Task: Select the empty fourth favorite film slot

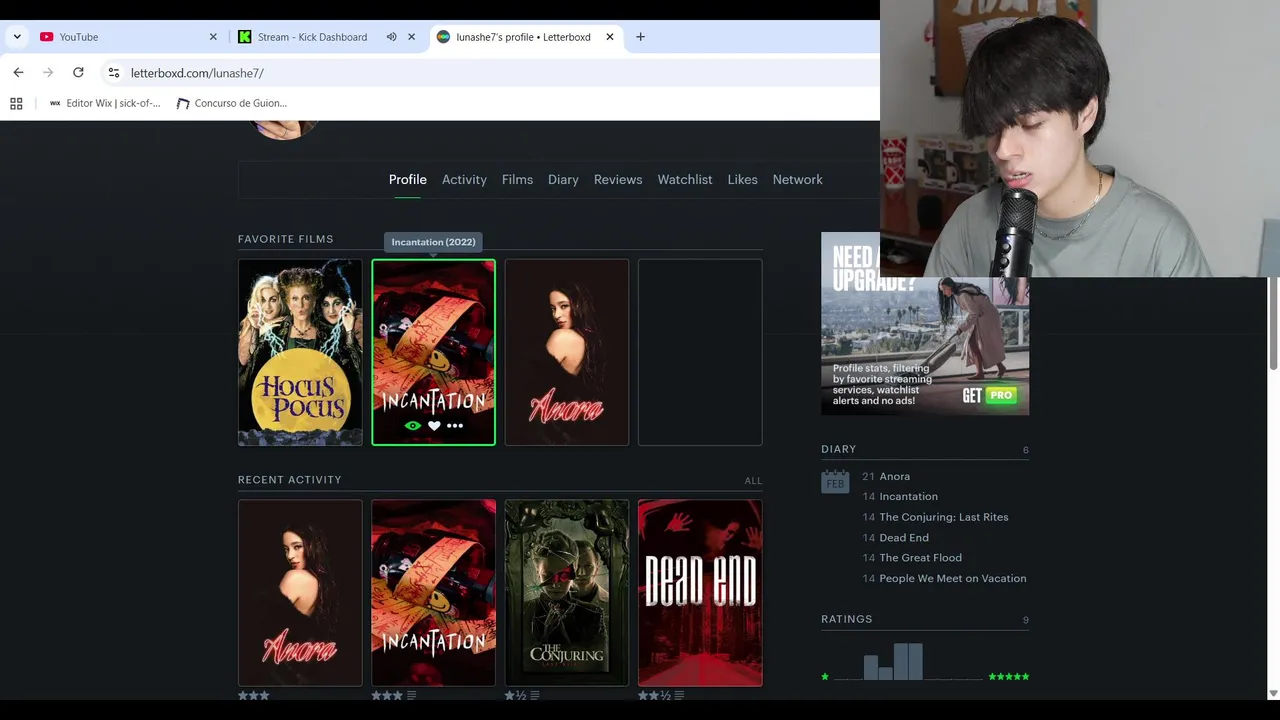Action: pyautogui.click(x=700, y=352)
